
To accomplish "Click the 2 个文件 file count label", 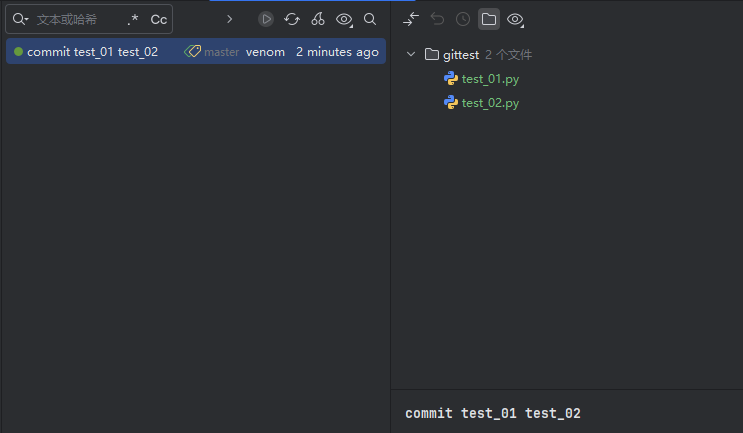I will tap(508, 55).
